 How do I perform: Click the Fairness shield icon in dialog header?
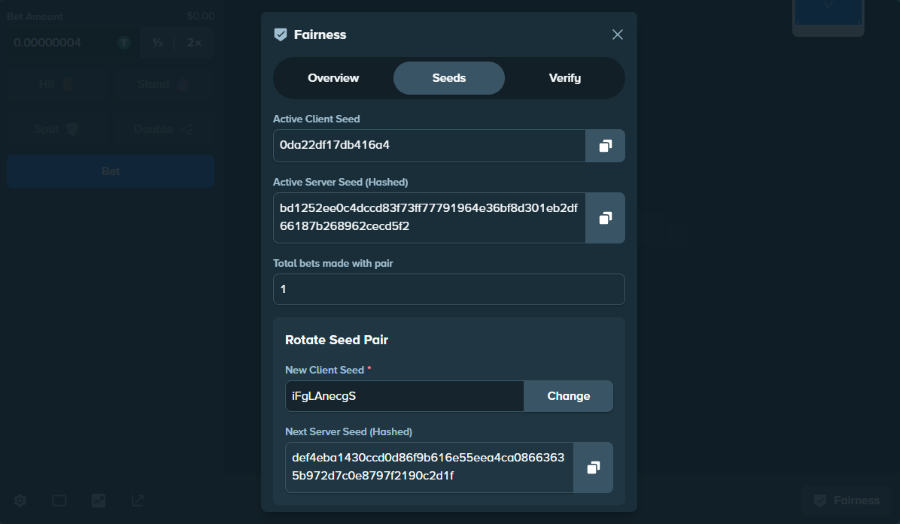click(x=281, y=35)
